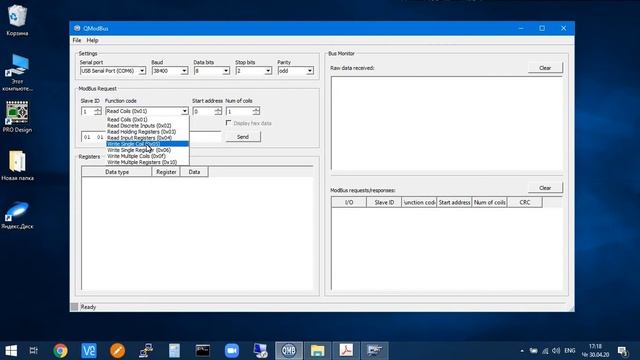Open the last pinned presentation app in taskbar
The image size is (640, 360).
coord(374,351)
